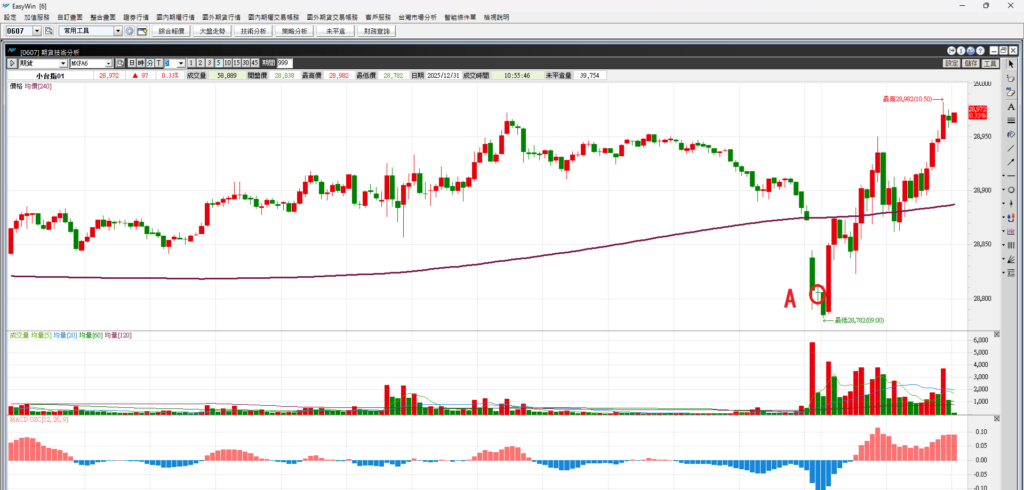Select the text annotation 'A' tool
Image resolution: width=1024 pixels, height=490 pixels.
(1011, 107)
